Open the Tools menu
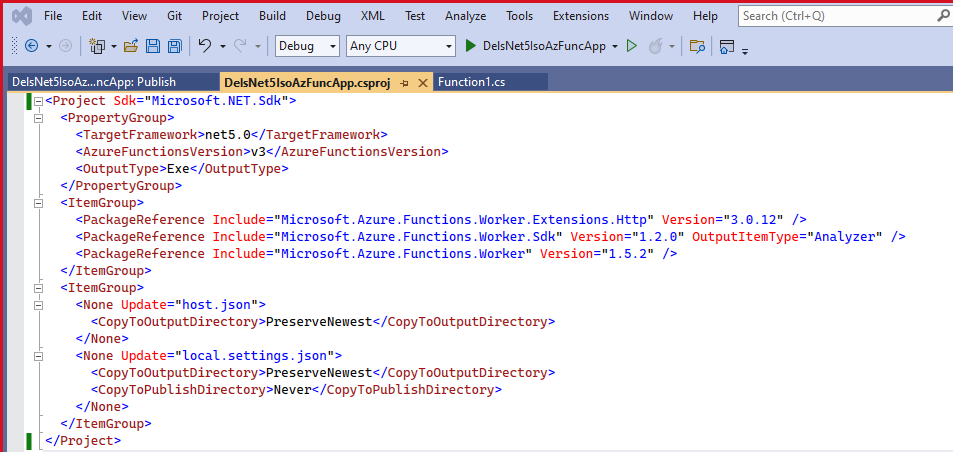The width and height of the screenshot is (953, 452). click(520, 16)
